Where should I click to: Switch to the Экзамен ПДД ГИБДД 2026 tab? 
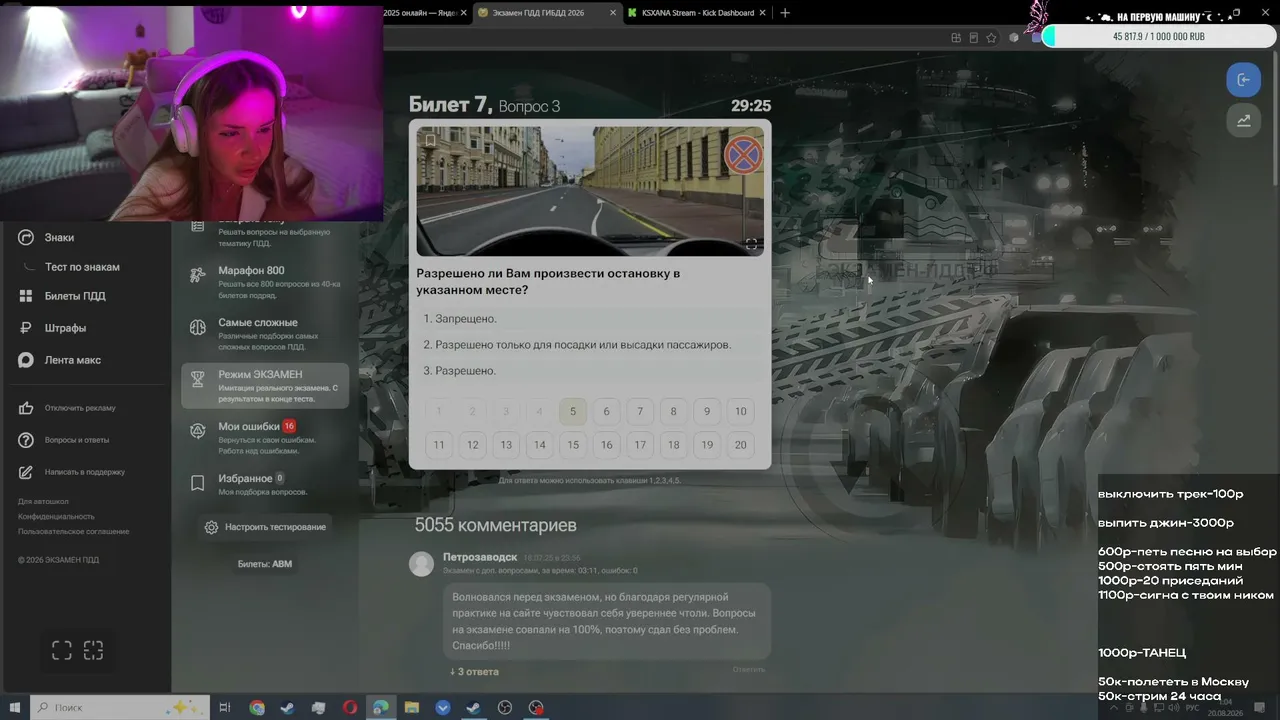(545, 13)
